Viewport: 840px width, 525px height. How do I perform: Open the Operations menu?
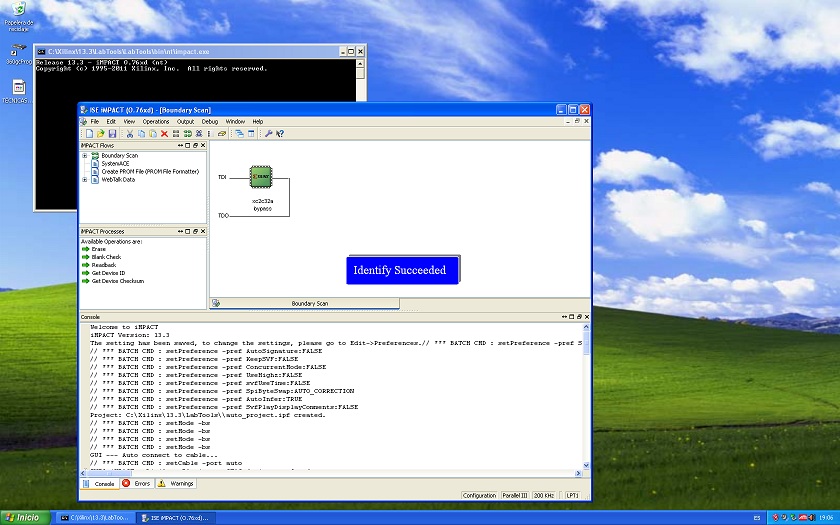(156, 121)
